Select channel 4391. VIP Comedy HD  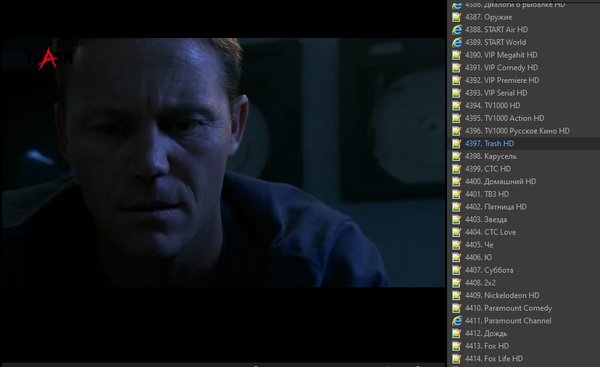(x=501, y=68)
